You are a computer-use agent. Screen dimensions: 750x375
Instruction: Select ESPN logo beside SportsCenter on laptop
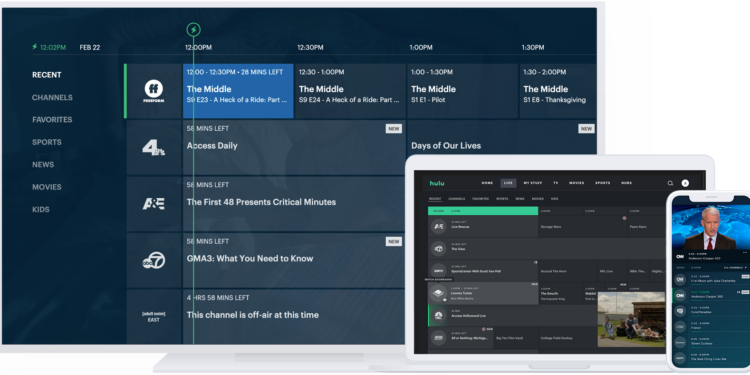point(439,271)
